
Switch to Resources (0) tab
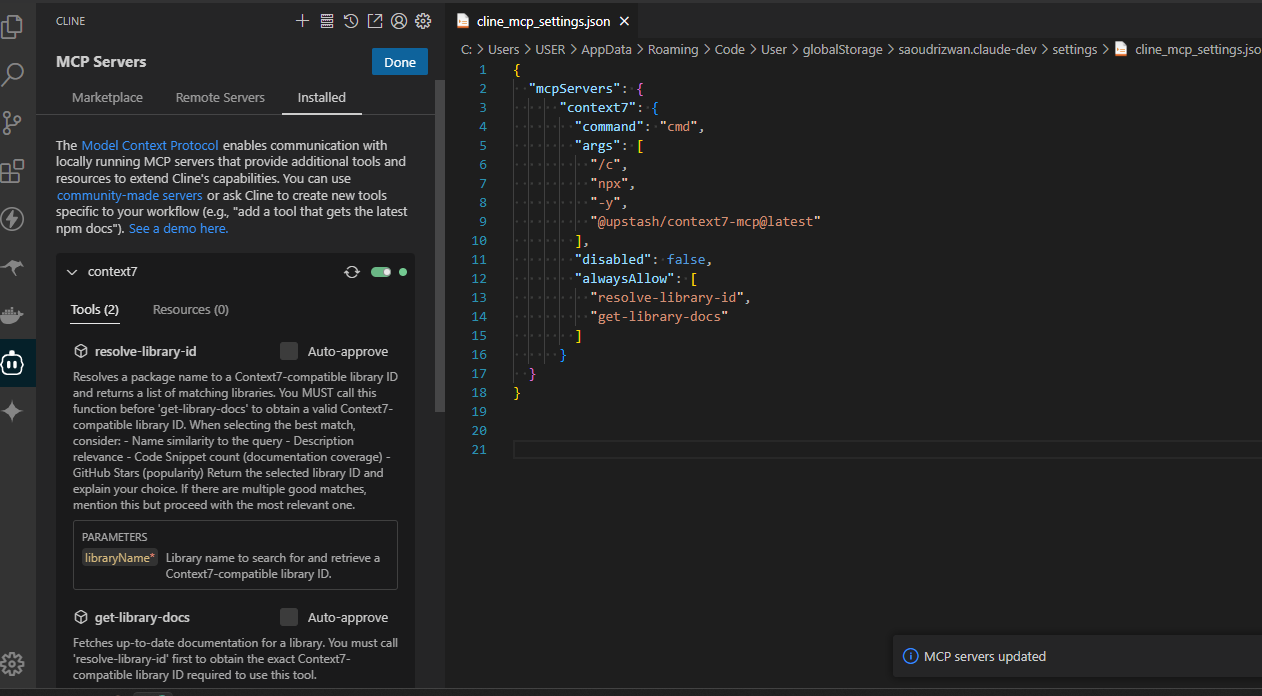pos(190,310)
